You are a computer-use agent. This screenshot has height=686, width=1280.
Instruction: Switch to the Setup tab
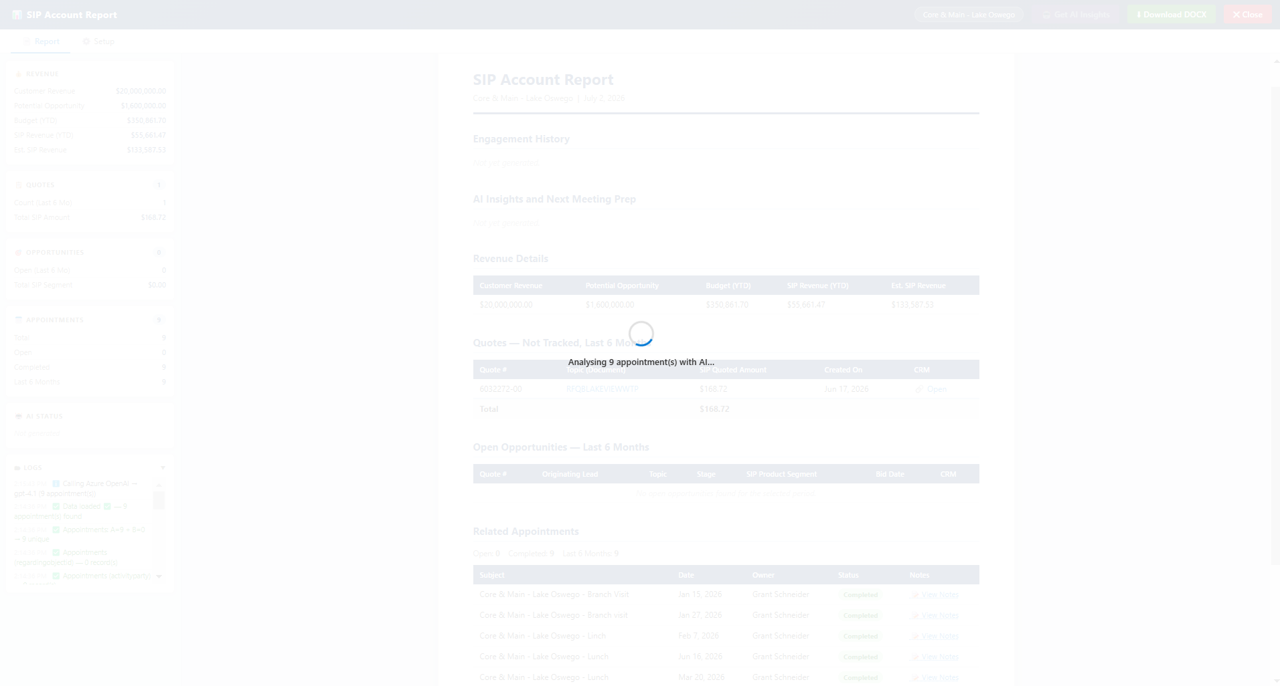click(98, 41)
